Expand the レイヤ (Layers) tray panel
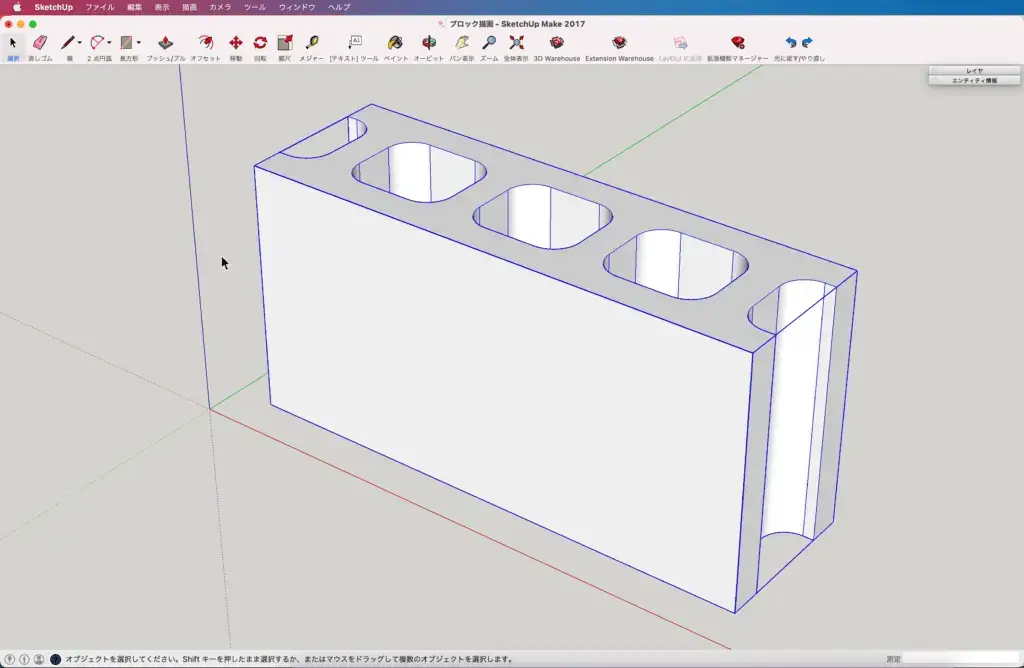 pos(974,71)
